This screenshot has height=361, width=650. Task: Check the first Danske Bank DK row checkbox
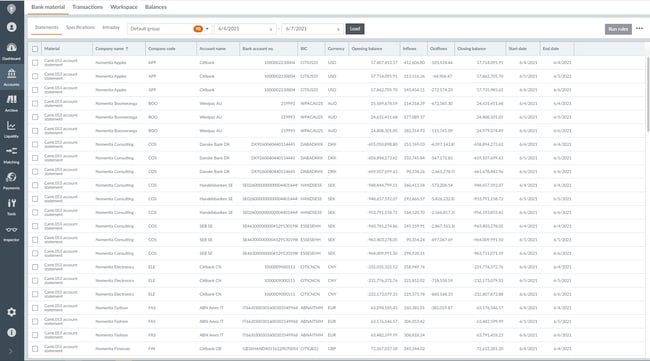[x=35, y=144]
